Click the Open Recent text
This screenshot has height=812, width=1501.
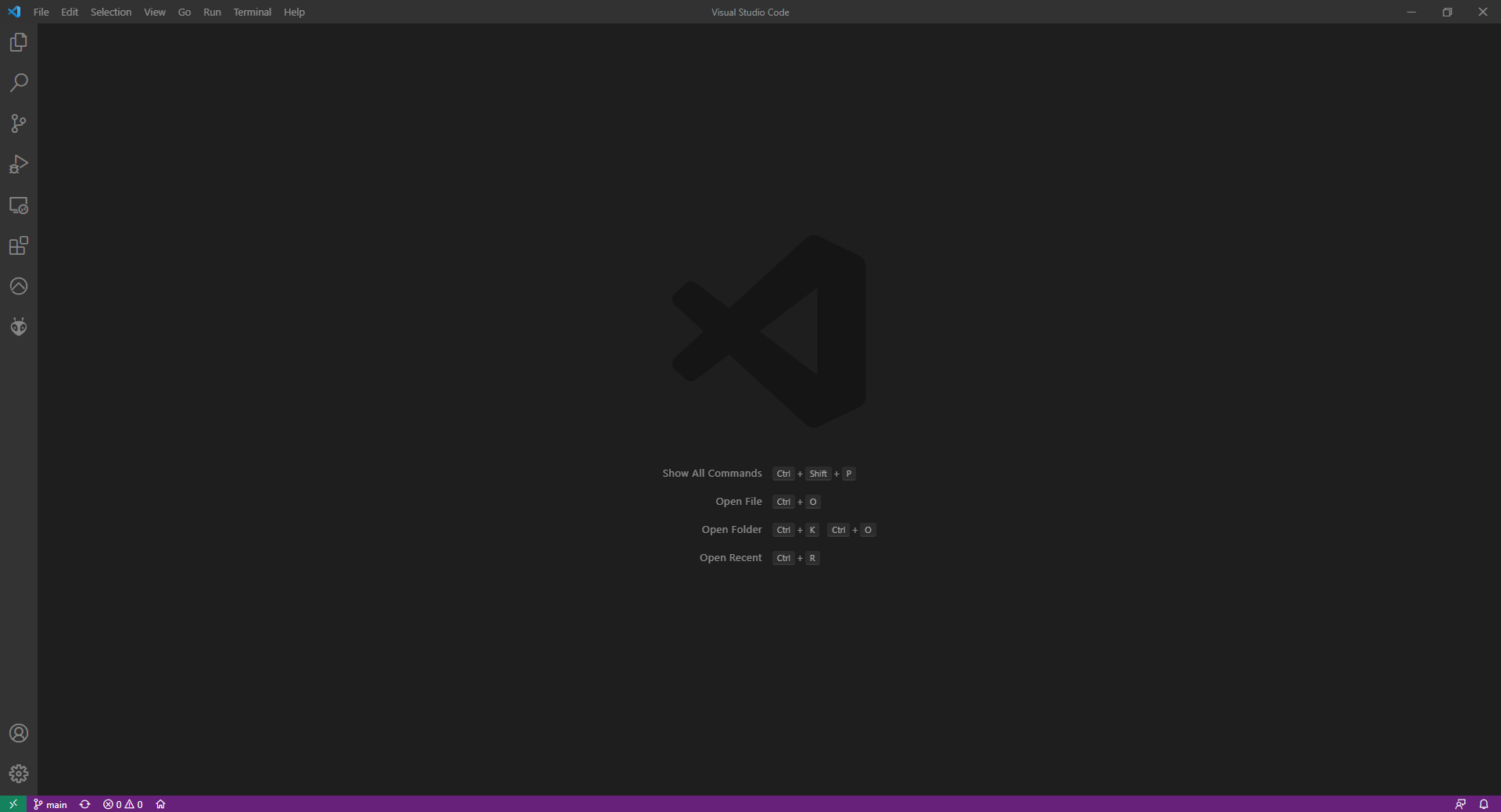[x=730, y=558]
